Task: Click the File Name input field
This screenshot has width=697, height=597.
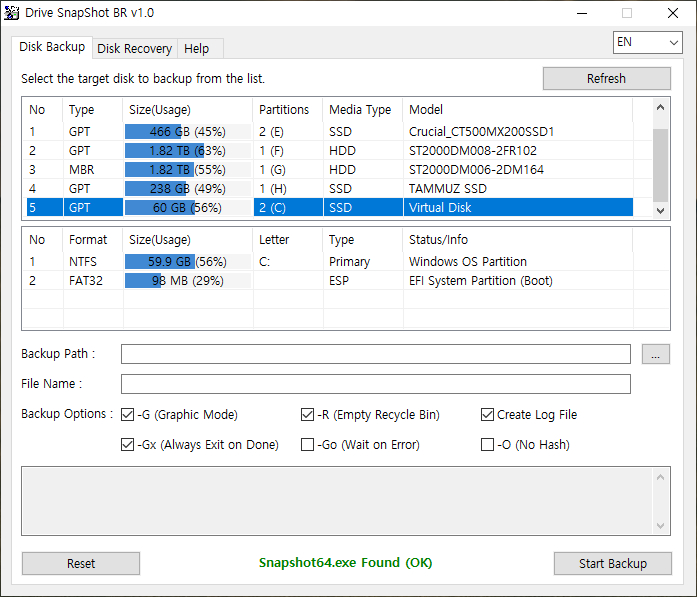Action: 376,384
